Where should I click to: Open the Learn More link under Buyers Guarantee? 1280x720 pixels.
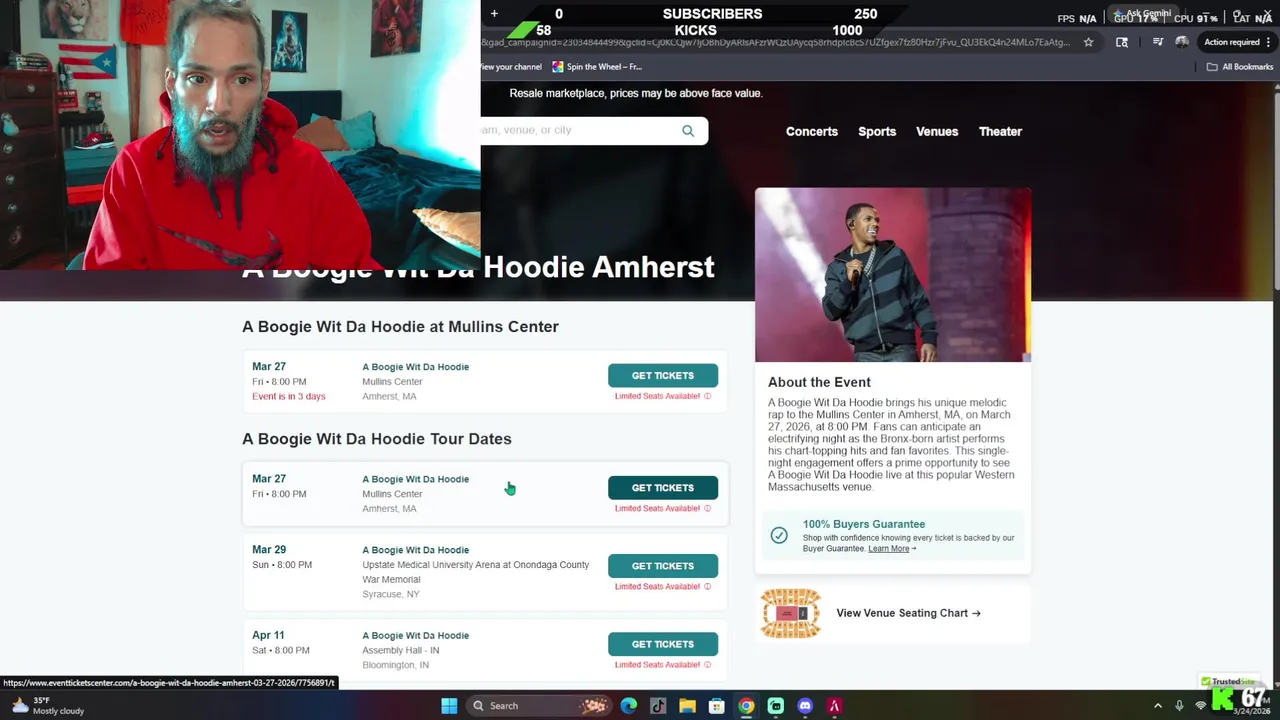(x=891, y=548)
